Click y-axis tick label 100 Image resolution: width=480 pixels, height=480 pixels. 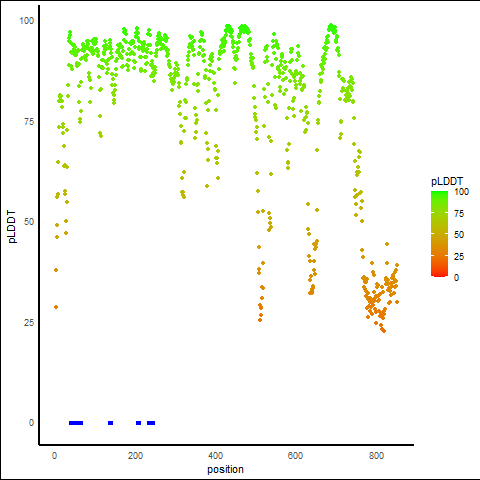click(x=27, y=21)
